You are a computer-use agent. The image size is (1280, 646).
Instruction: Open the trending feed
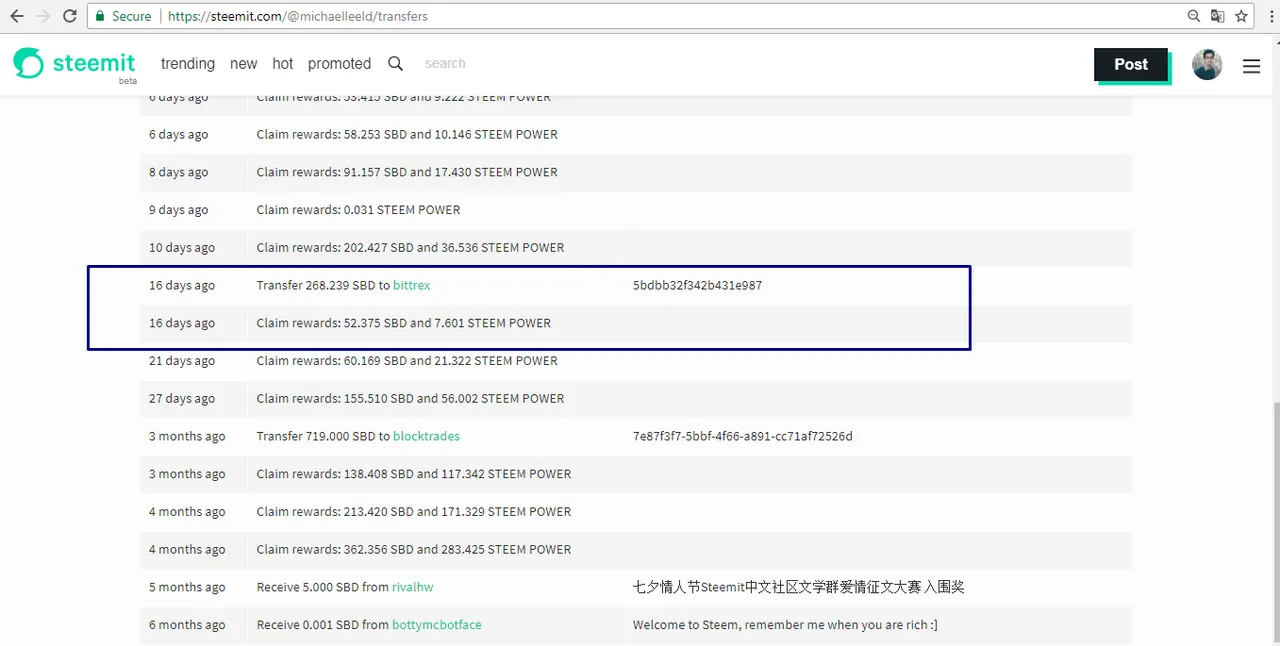coord(187,63)
